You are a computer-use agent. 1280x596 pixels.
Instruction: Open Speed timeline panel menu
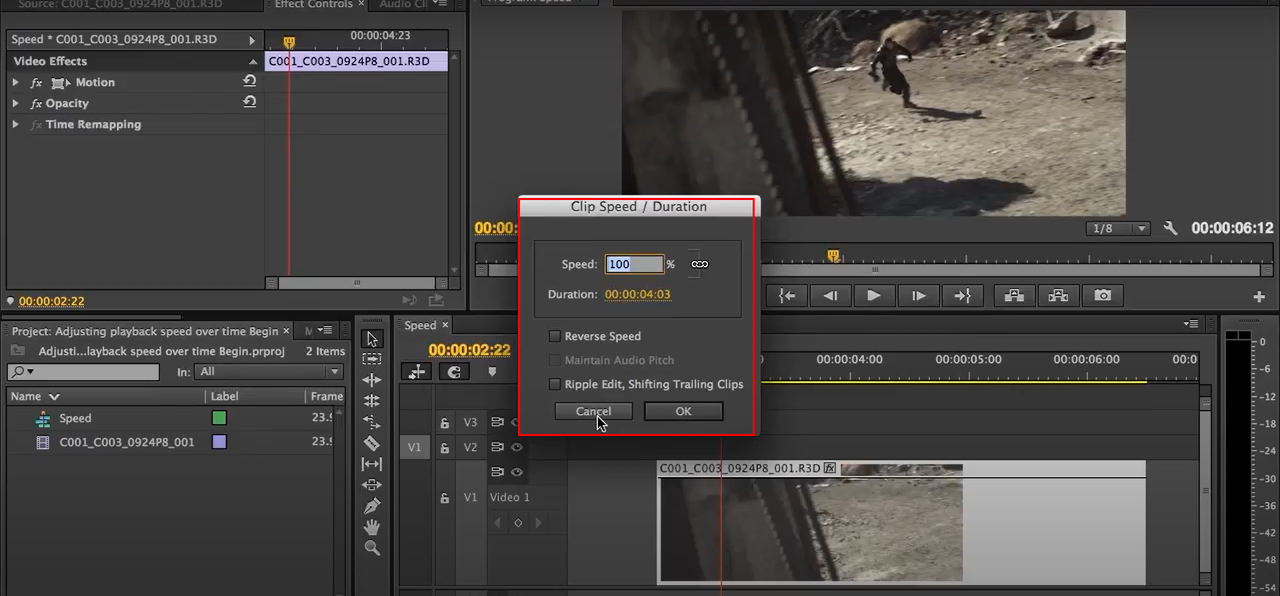tap(1190, 324)
